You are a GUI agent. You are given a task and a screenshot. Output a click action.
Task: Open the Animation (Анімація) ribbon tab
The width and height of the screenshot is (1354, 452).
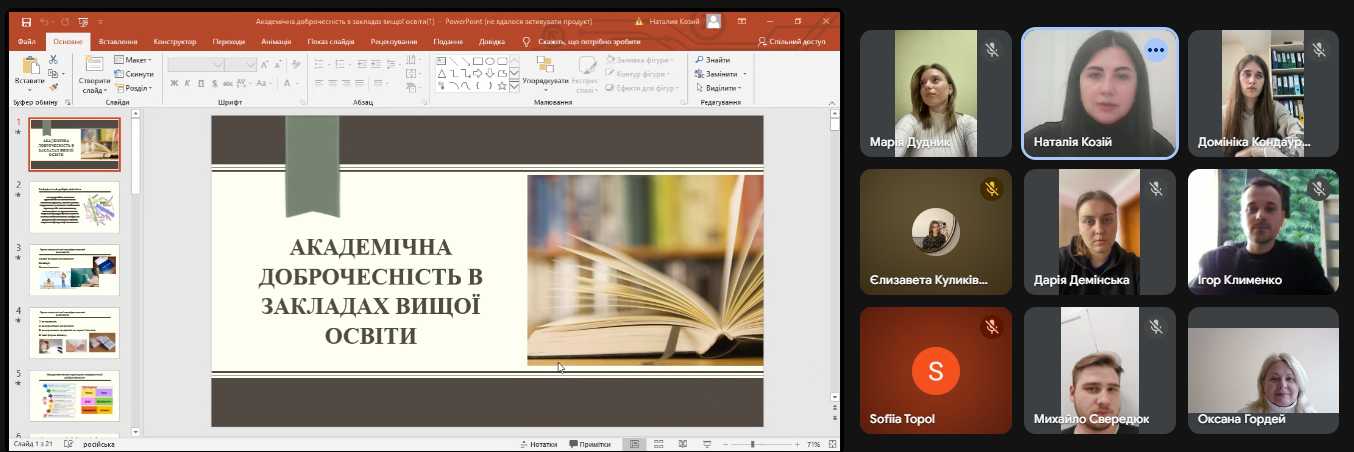(276, 41)
